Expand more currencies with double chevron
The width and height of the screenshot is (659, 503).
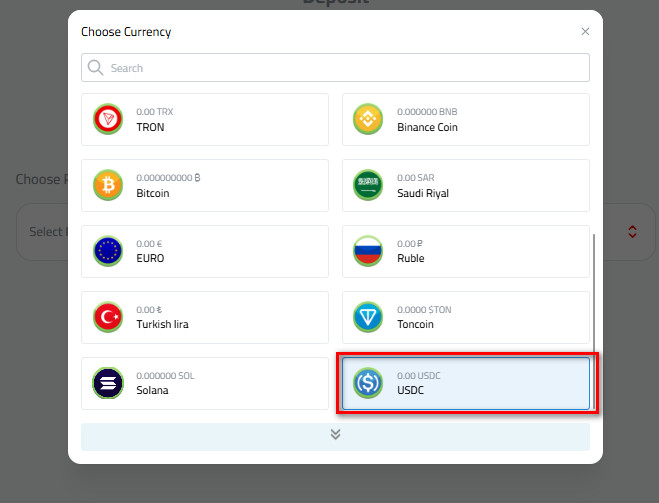(335, 435)
